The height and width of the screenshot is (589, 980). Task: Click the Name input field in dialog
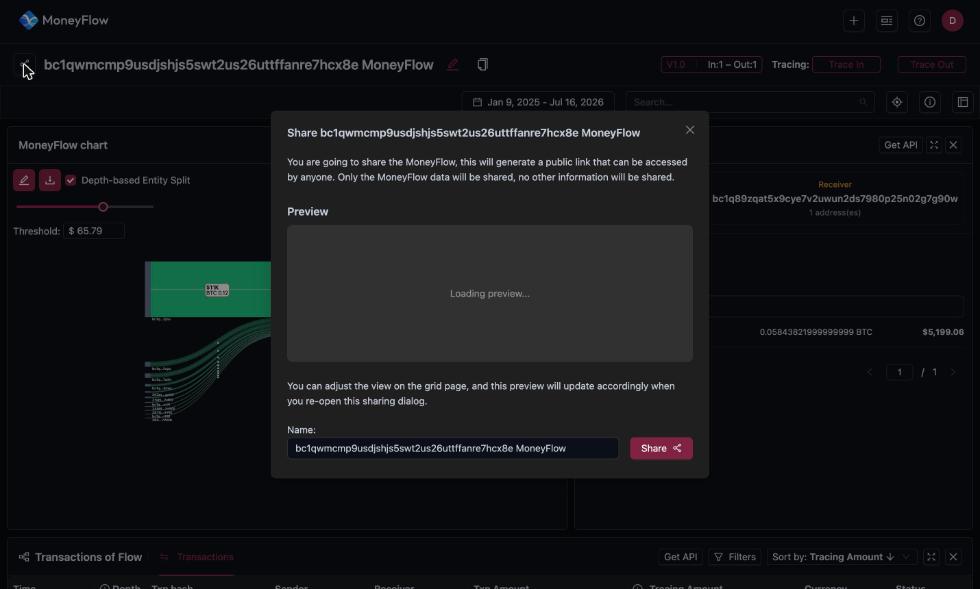click(x=453, y=448)
